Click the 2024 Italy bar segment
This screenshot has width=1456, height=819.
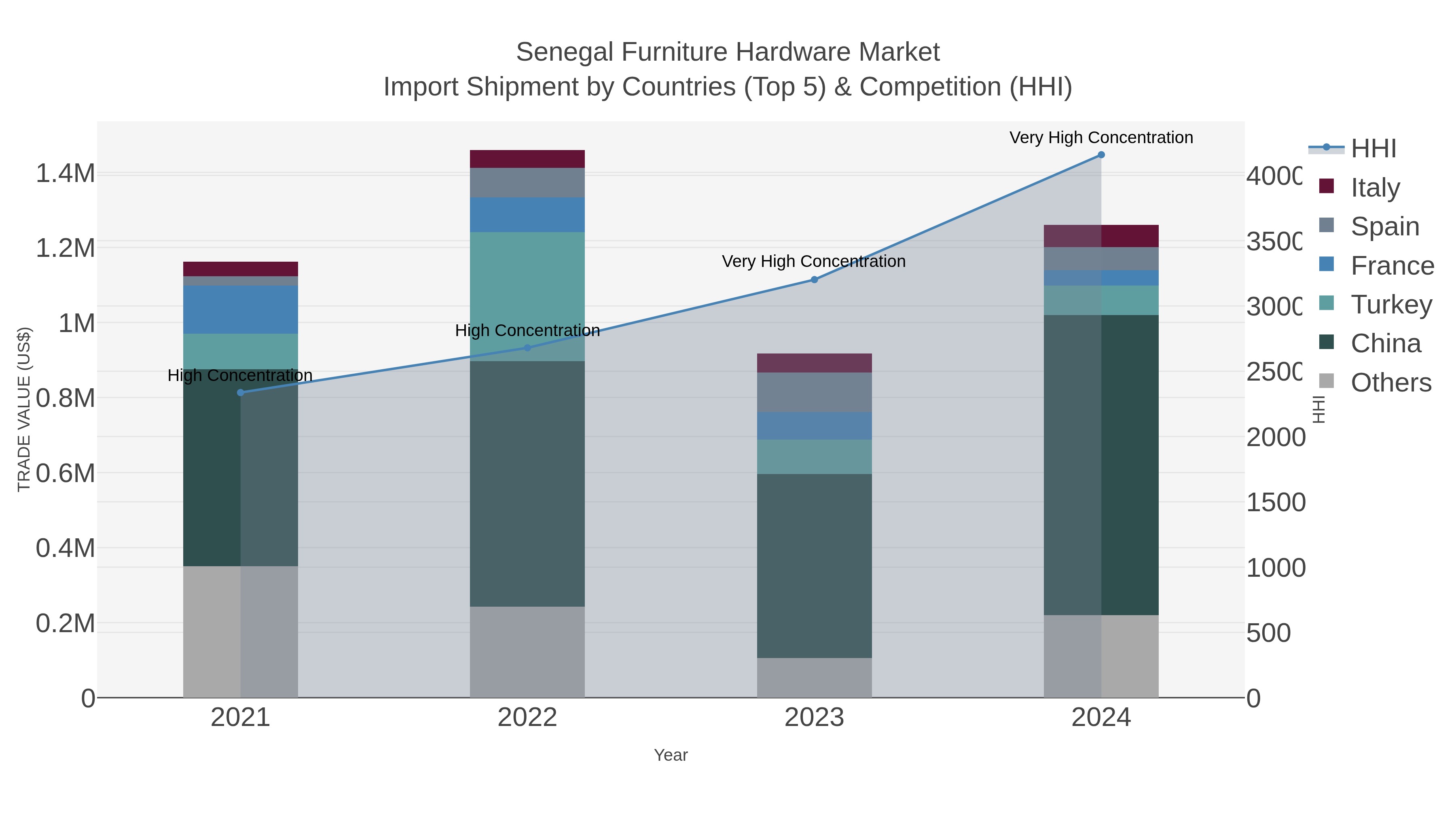tap(1101, 236)
